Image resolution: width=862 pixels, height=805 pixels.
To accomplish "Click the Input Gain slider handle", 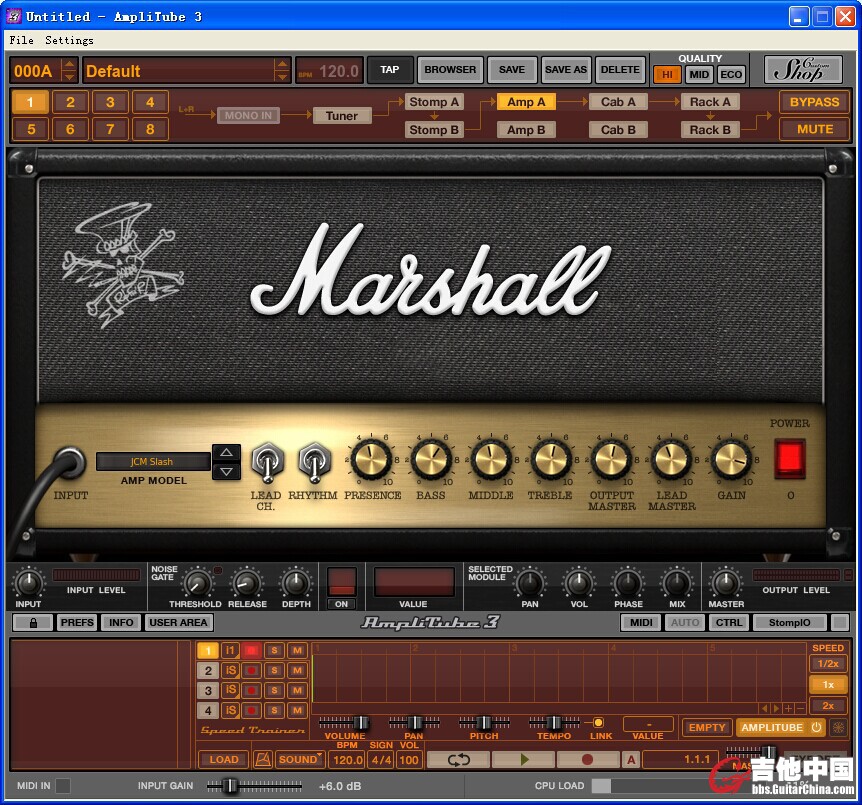I will (x=231, y=786).
